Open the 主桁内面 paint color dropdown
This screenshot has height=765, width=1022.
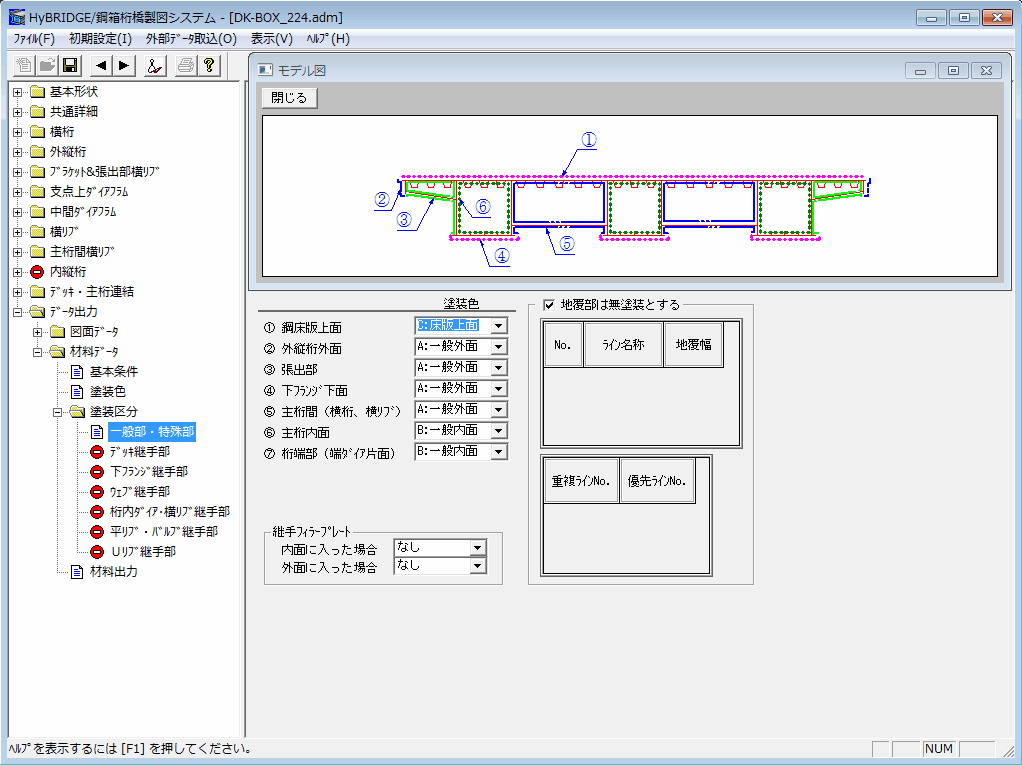(498, 430)
